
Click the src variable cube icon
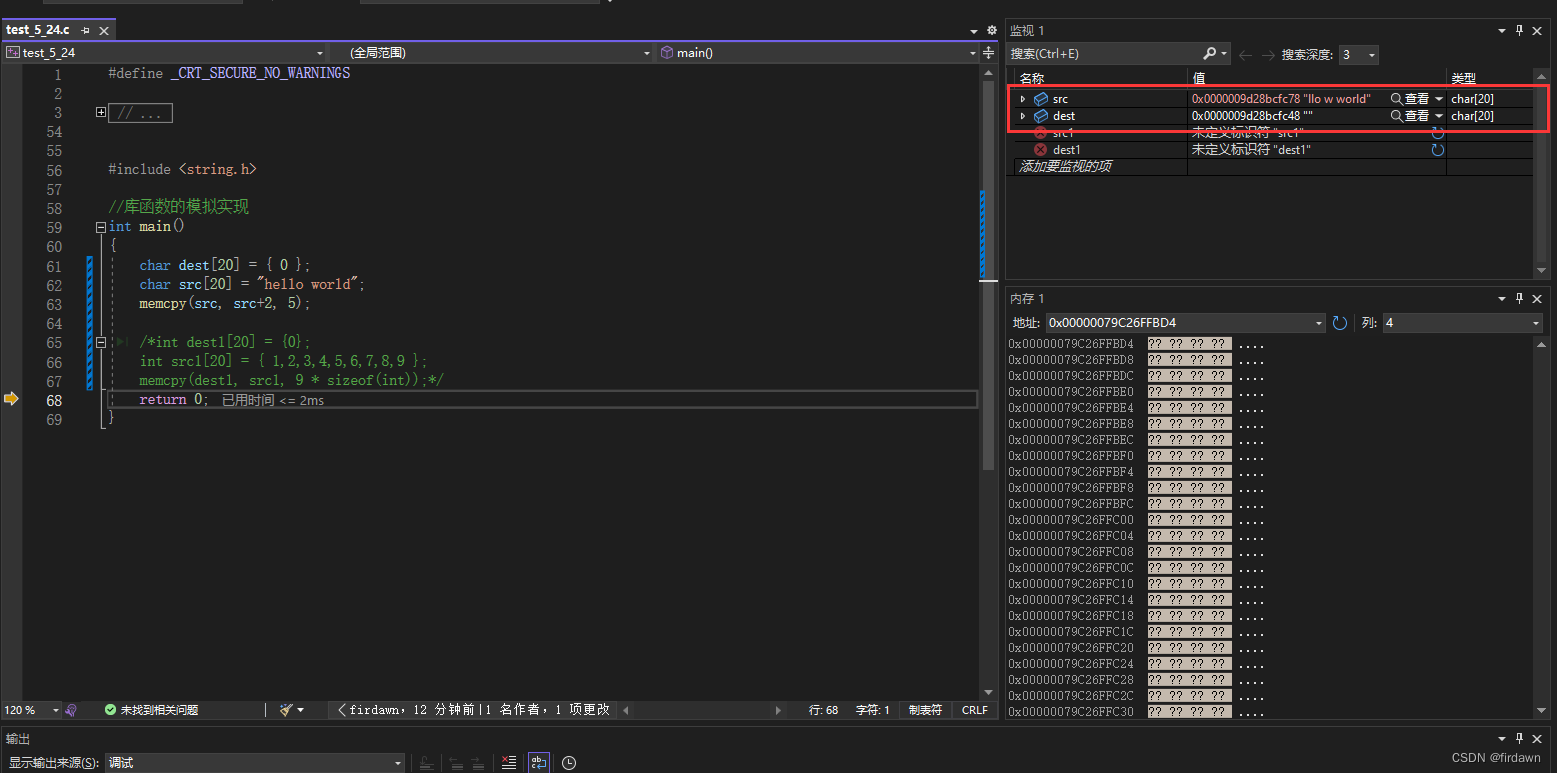(1041, 99)
